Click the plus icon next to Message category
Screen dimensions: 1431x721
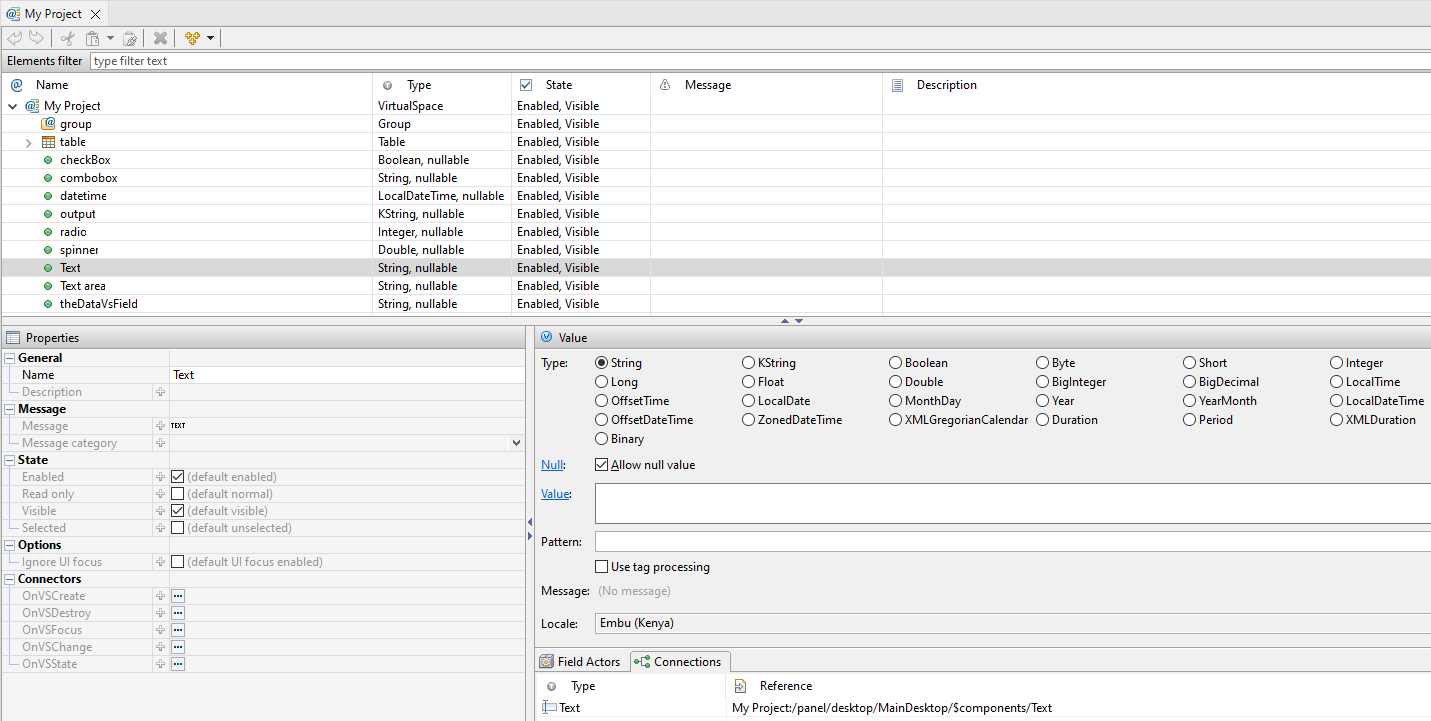[x=160, y=443]
